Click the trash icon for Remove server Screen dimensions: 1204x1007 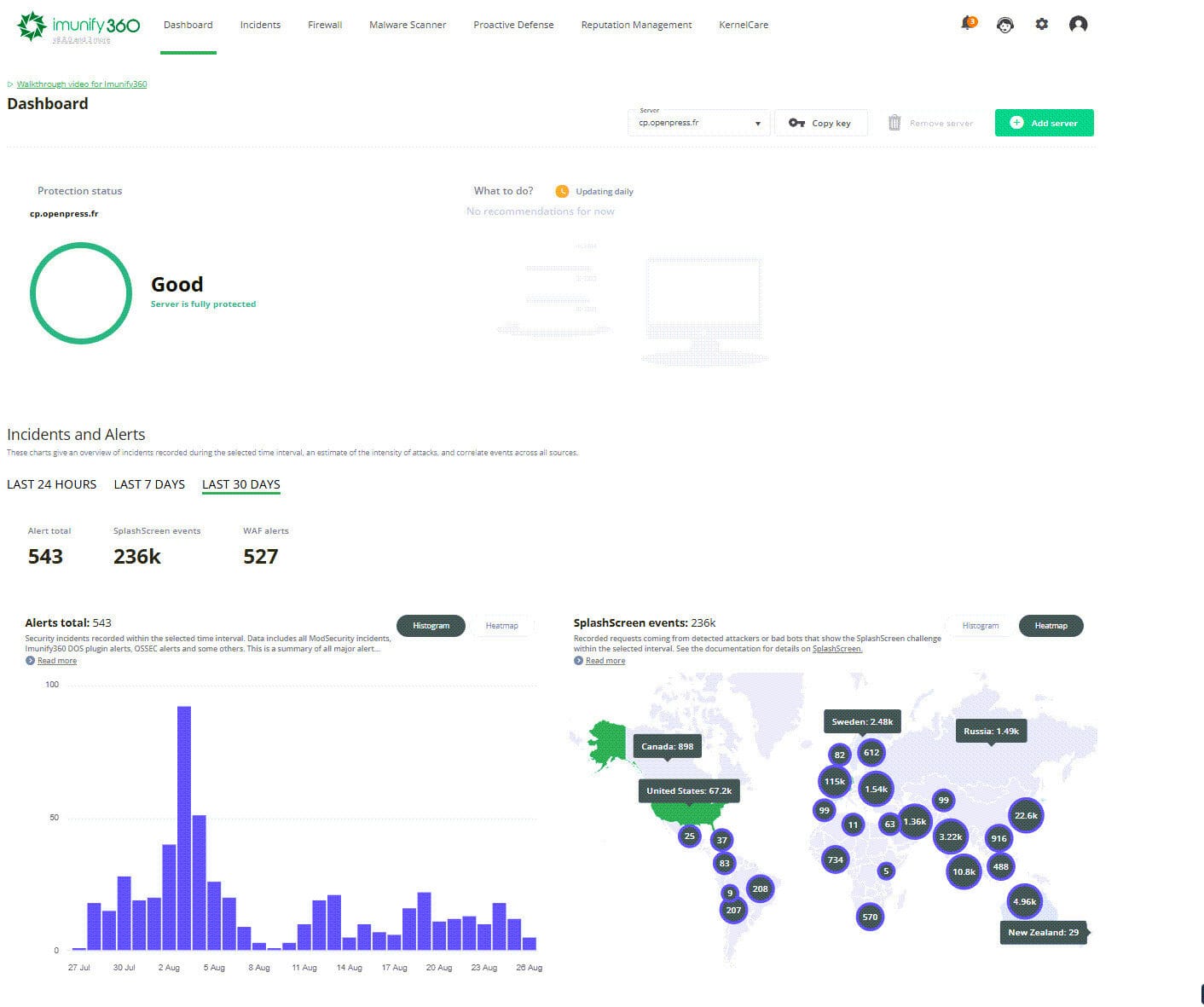(894, 123)
